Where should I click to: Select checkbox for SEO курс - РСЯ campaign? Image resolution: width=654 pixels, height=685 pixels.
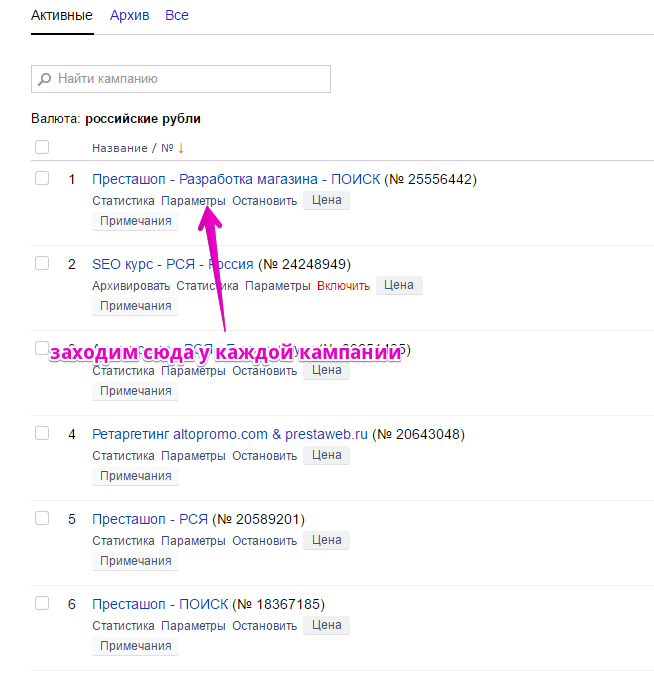42,264
